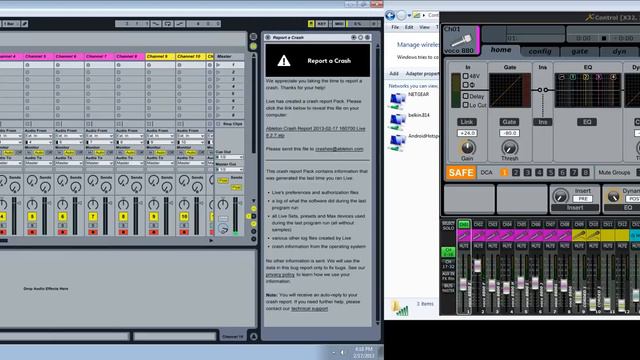Click the +24.0 gain value field

[x=467, y=133]
